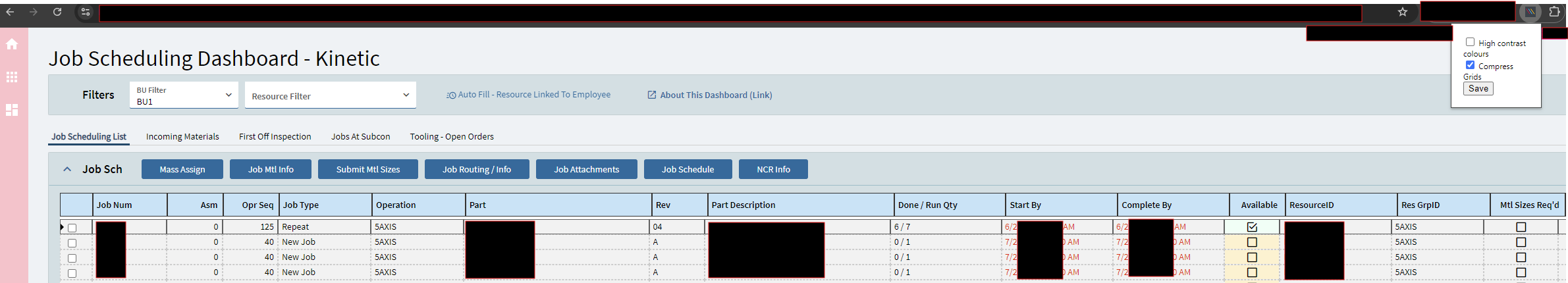Sort by Opr Seq column header
This screenshot has width=1568, height=283.
252,205
